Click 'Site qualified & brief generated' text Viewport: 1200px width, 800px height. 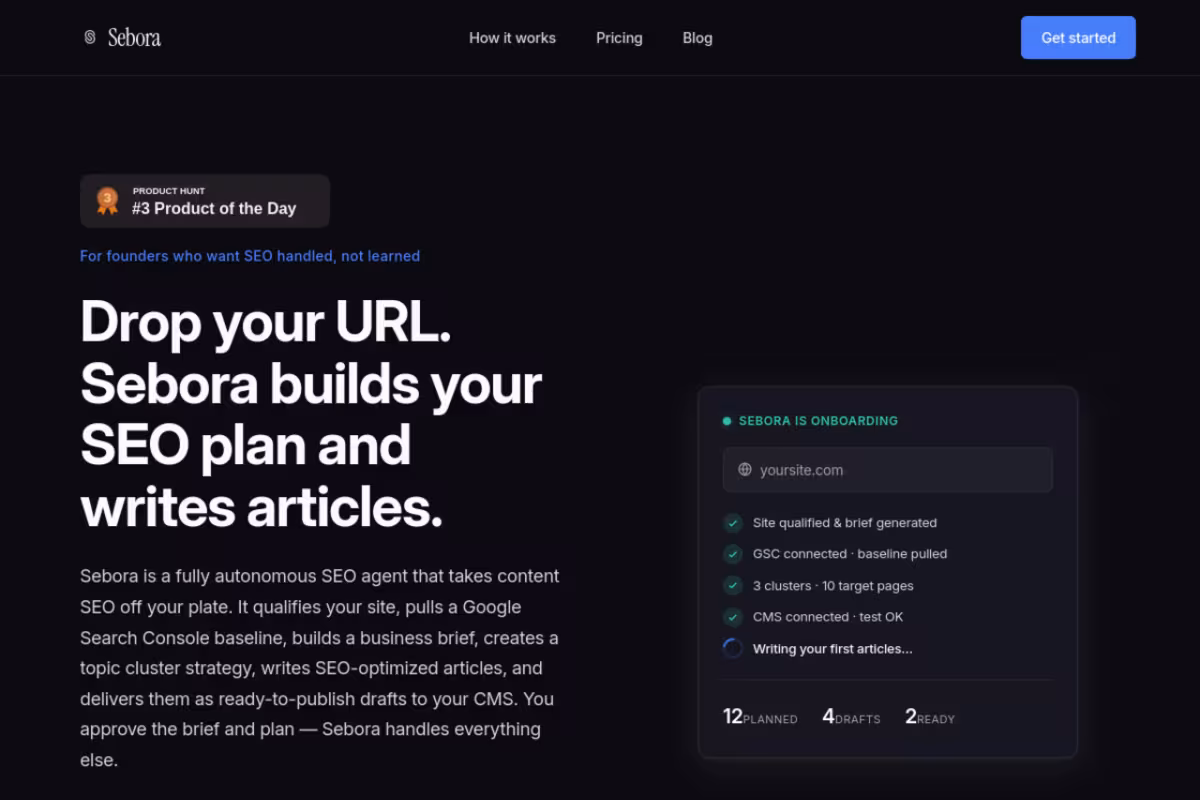click(845, 523)
